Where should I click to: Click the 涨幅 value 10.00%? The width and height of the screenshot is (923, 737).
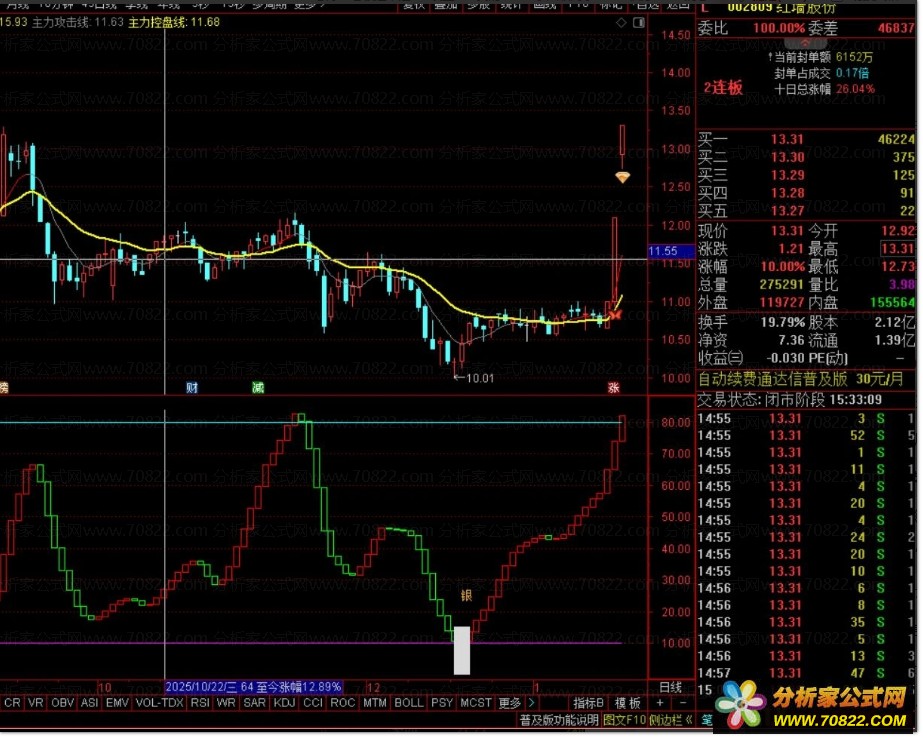click(x=782, y=267)
